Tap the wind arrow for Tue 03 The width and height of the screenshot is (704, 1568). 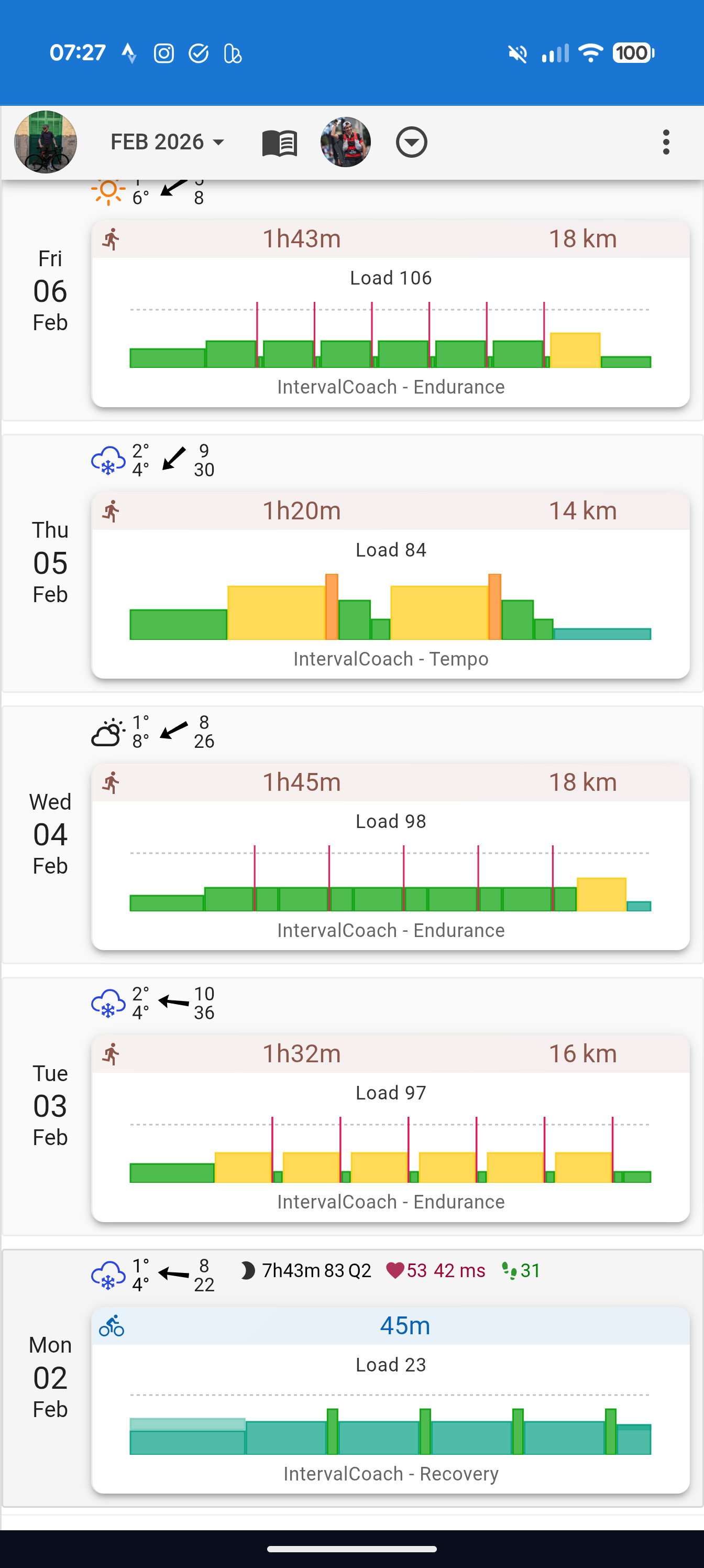pyautogui.click(x=174, y=1002)
